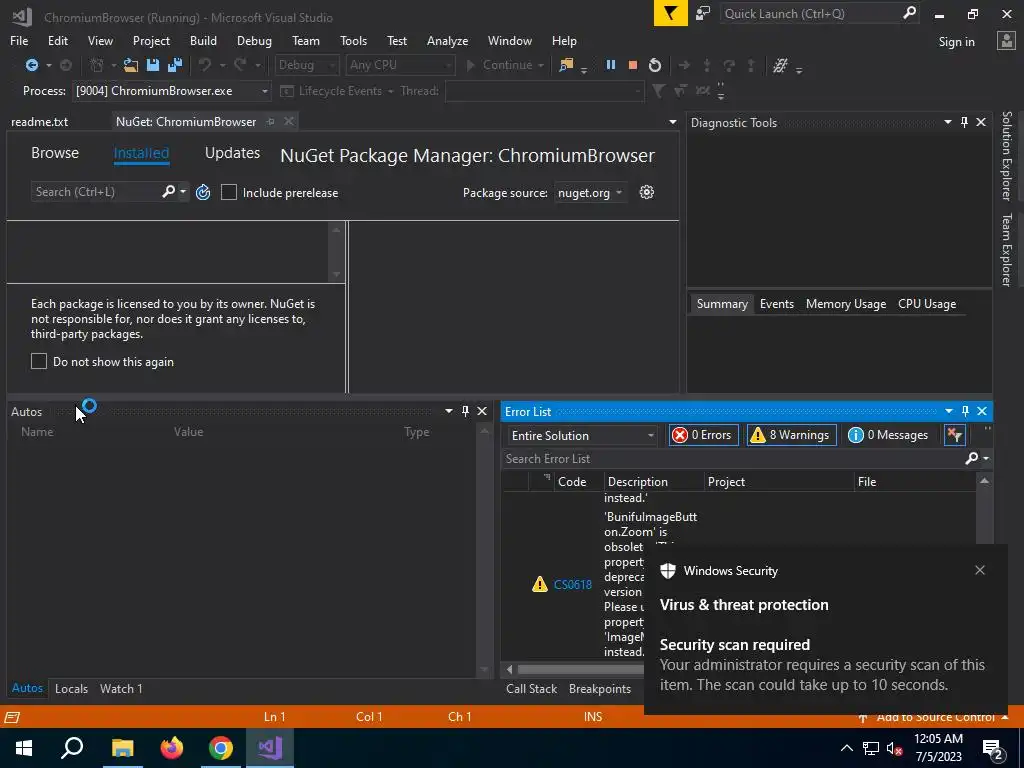Click the Find in Files toolbar icon
This screenshot has height=768, width=1024.
(566, 65)
